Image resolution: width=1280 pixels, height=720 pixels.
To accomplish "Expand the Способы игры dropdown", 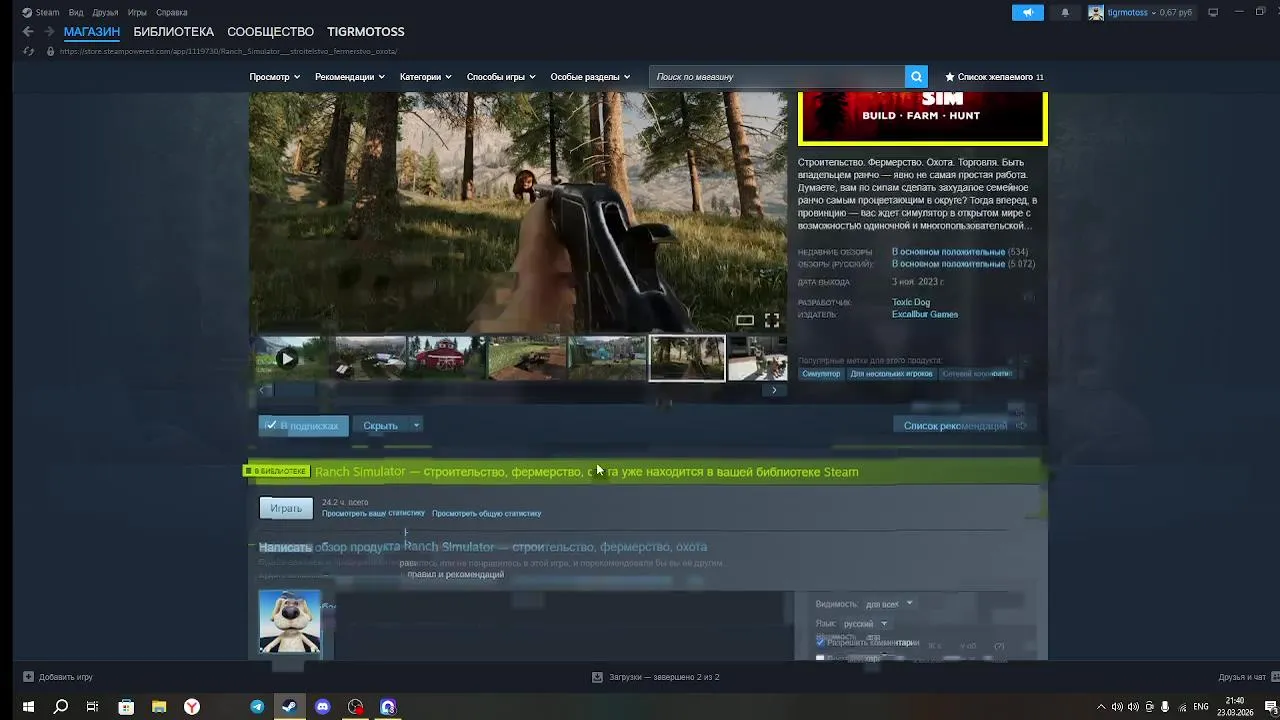I will coord(501,77).
